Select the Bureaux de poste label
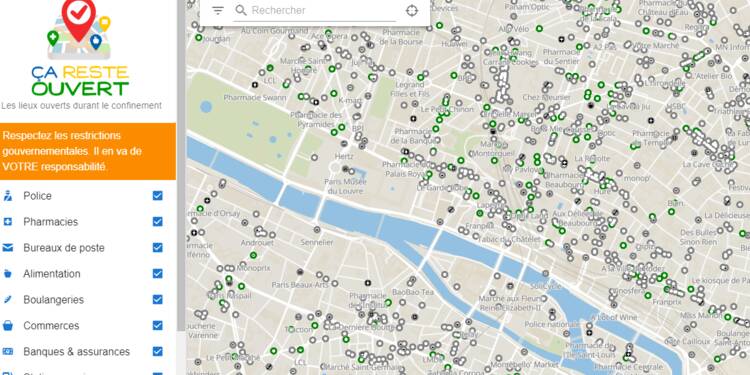Image resolution: width=750 pixels, height=375 pixels. pos(64,248)
